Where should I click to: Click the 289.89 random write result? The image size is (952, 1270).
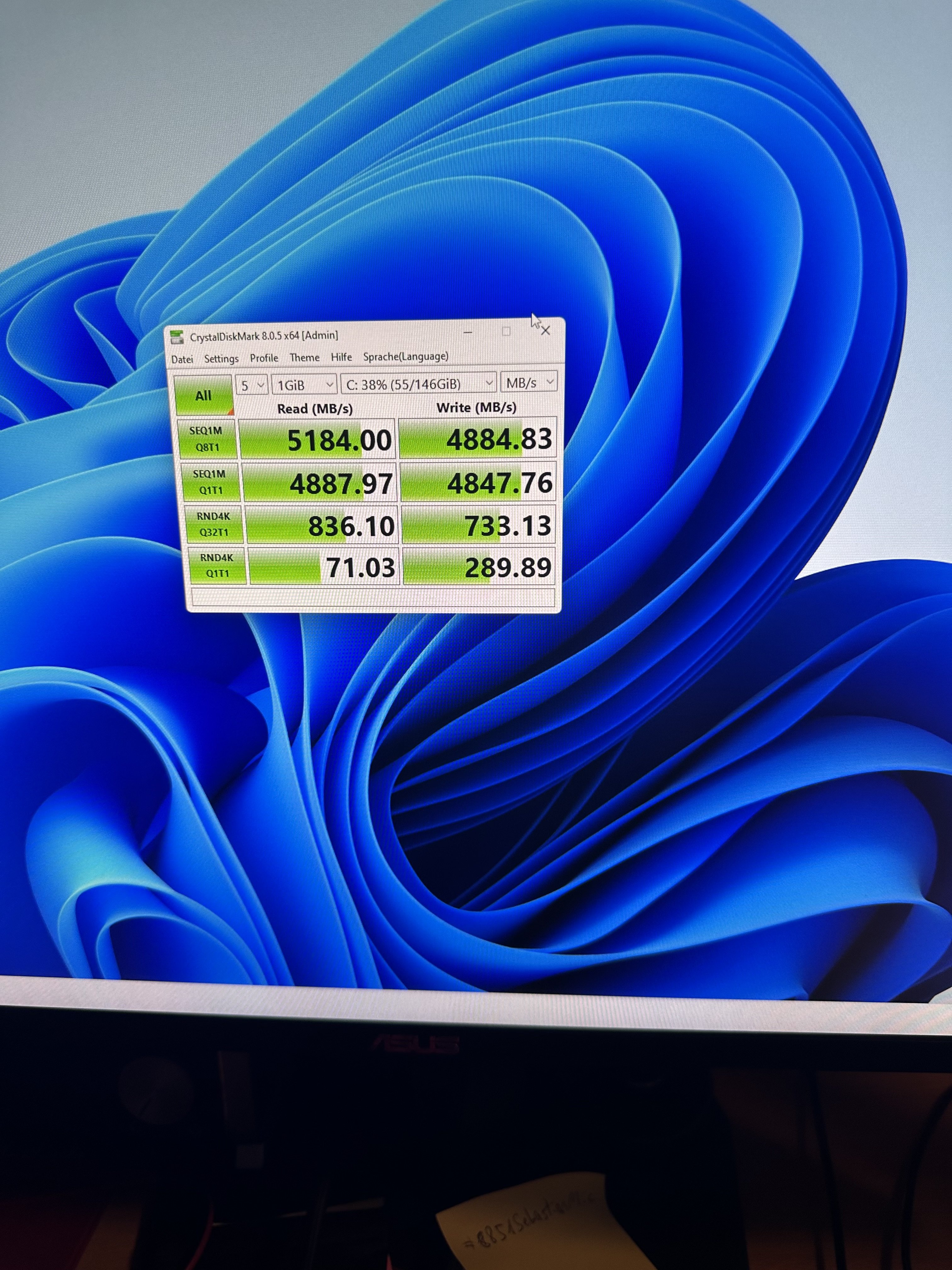coord(480,567)
